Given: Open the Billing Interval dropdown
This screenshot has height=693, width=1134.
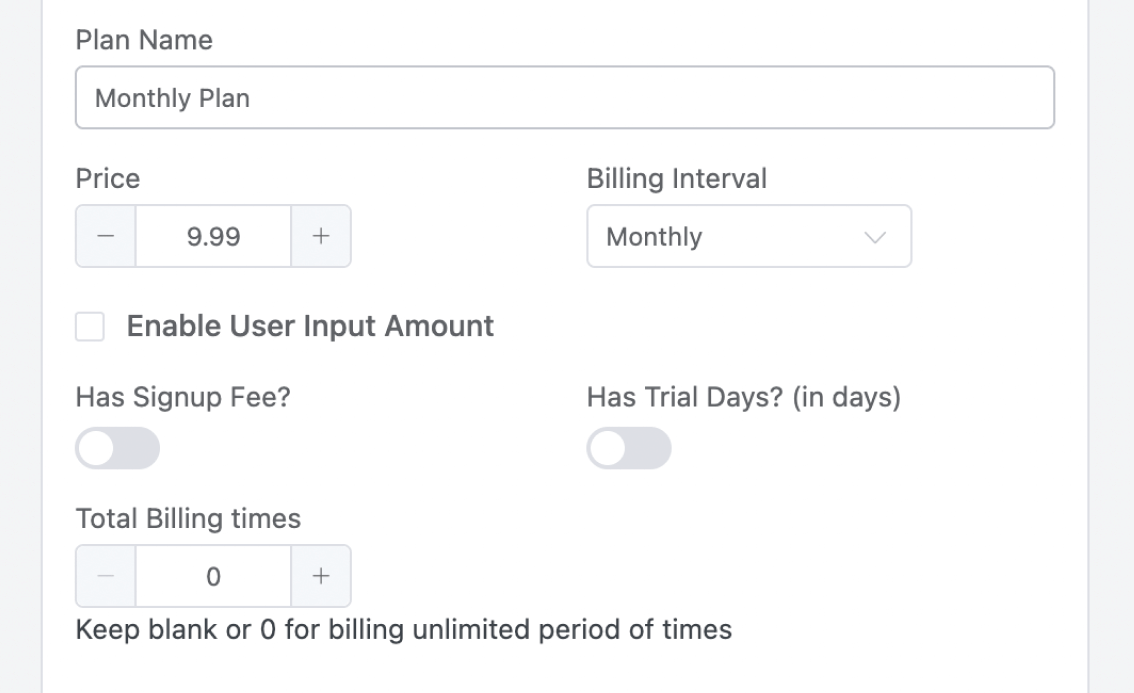Looking at the screenshot, I should tap(748, 237).
